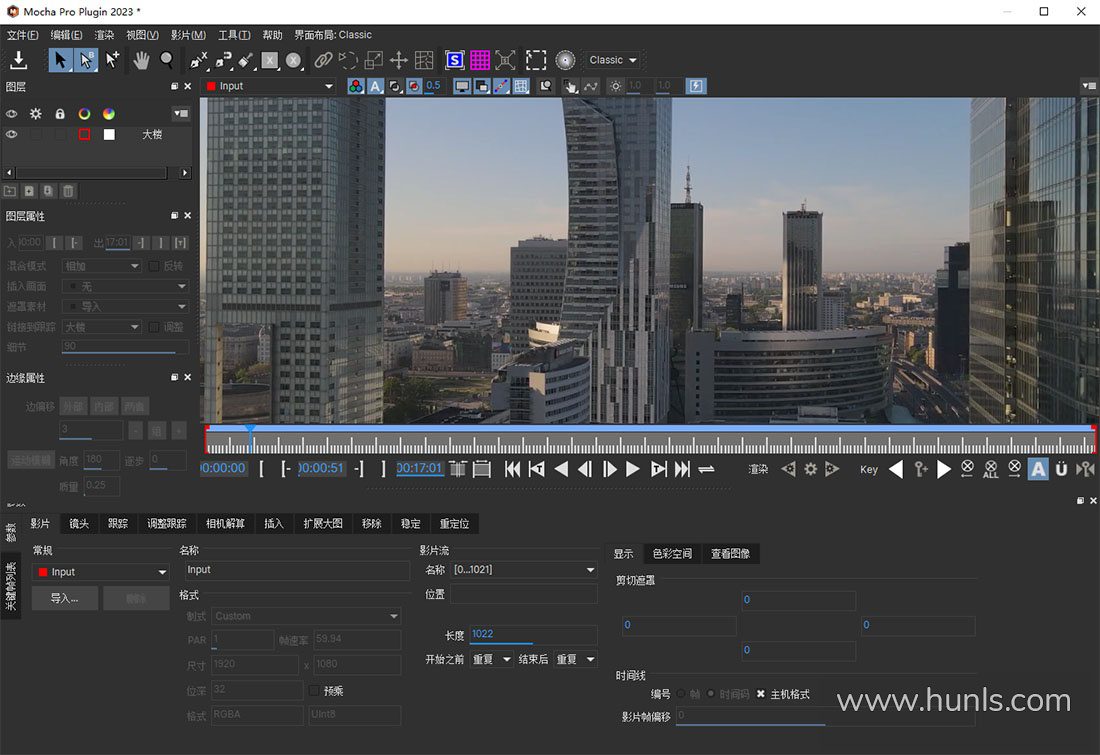Switch to the 色彩空间 tab
This screenshot has height=755, width=1100.
point(672,554)
